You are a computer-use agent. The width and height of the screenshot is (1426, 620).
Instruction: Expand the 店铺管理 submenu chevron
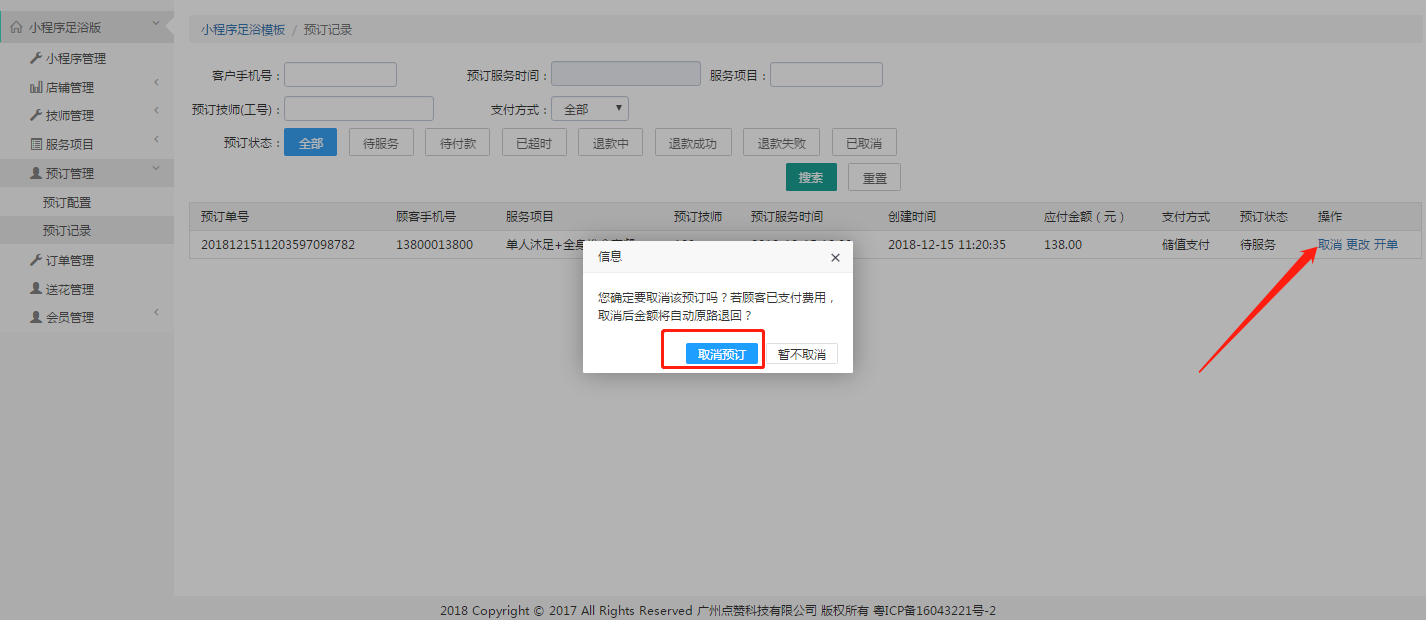pyautogui.click(x=156, y=82)
